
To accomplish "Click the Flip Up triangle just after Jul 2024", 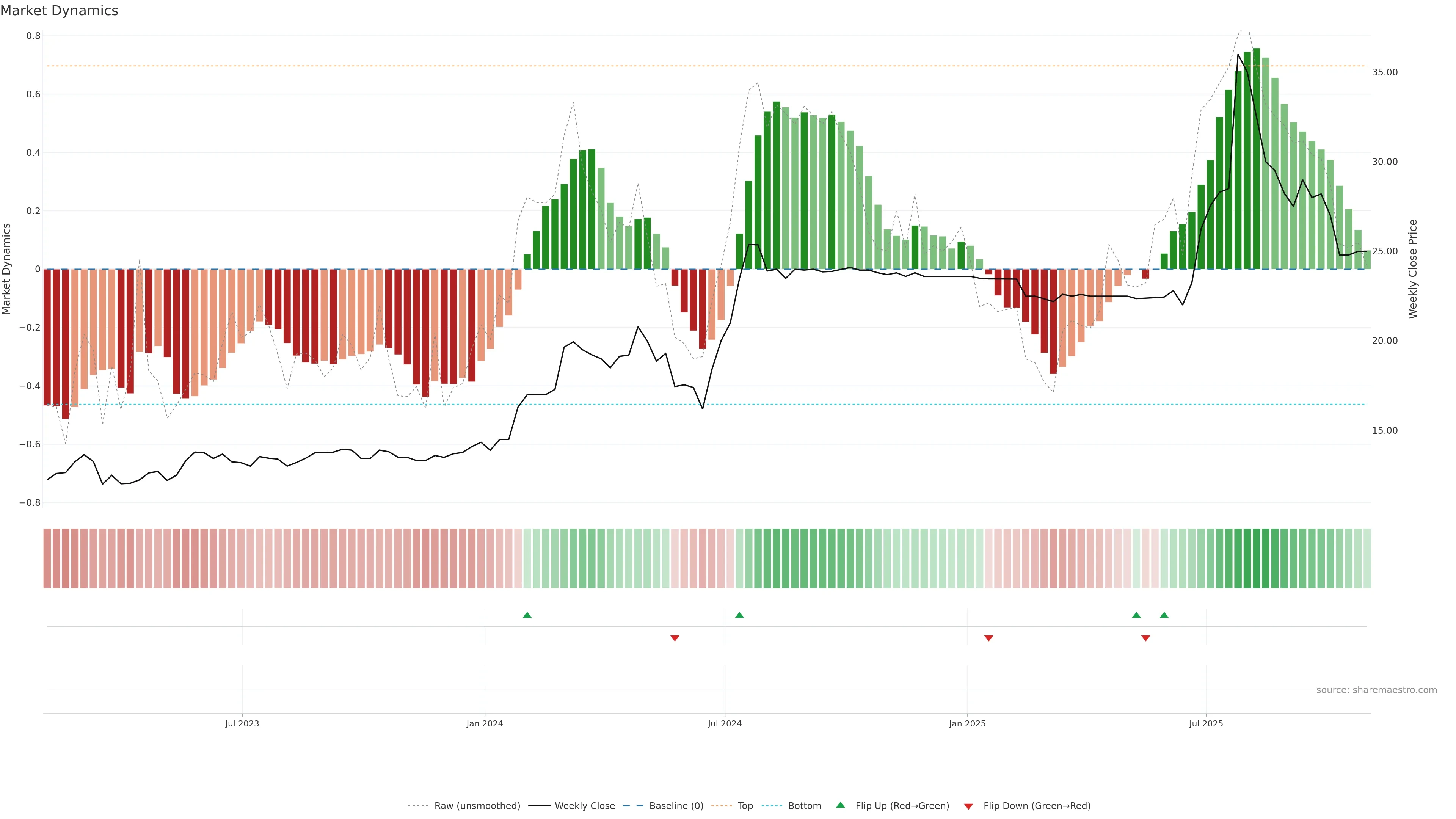I will (739, 615).
